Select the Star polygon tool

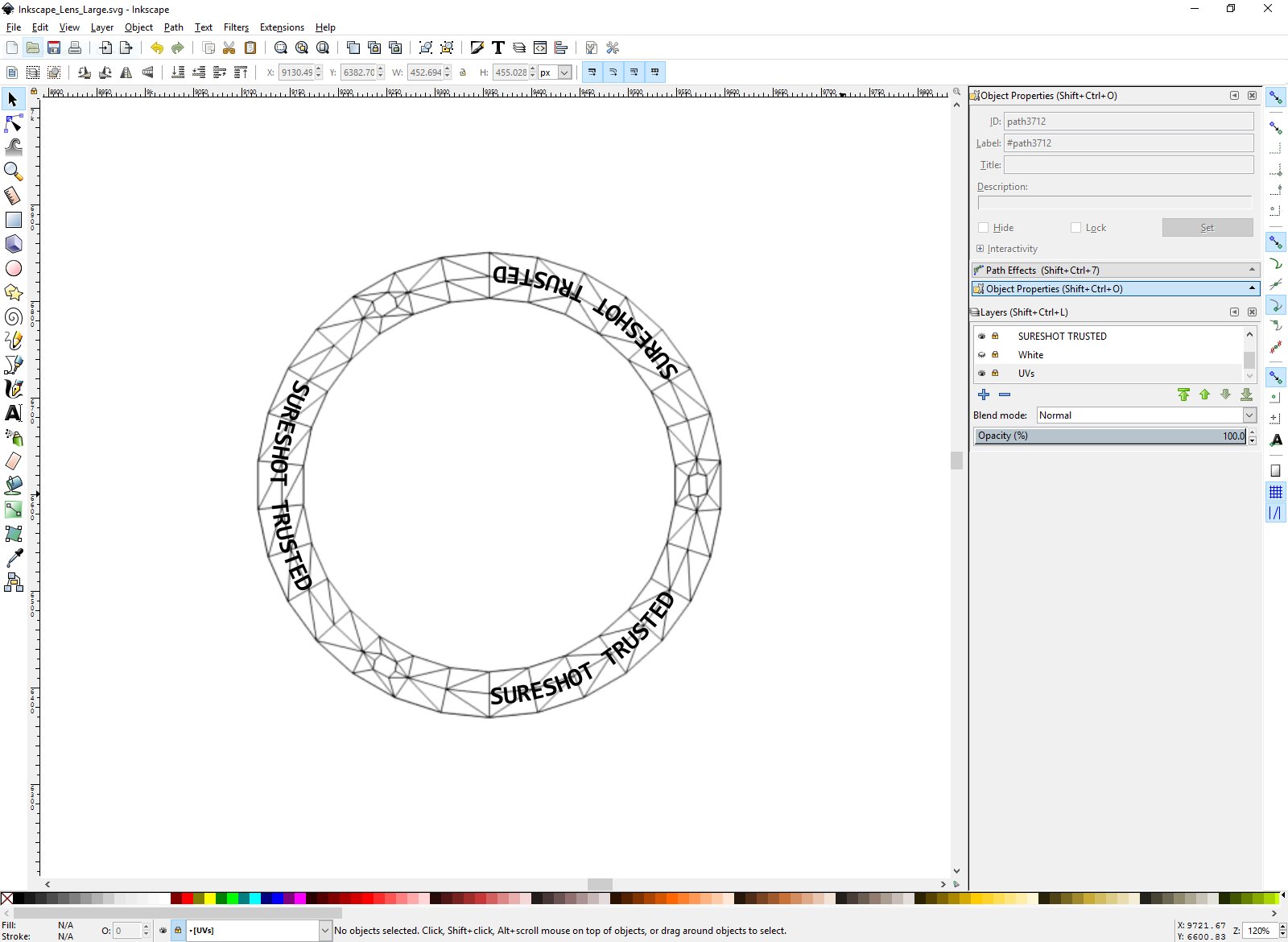tap(13, 292)
